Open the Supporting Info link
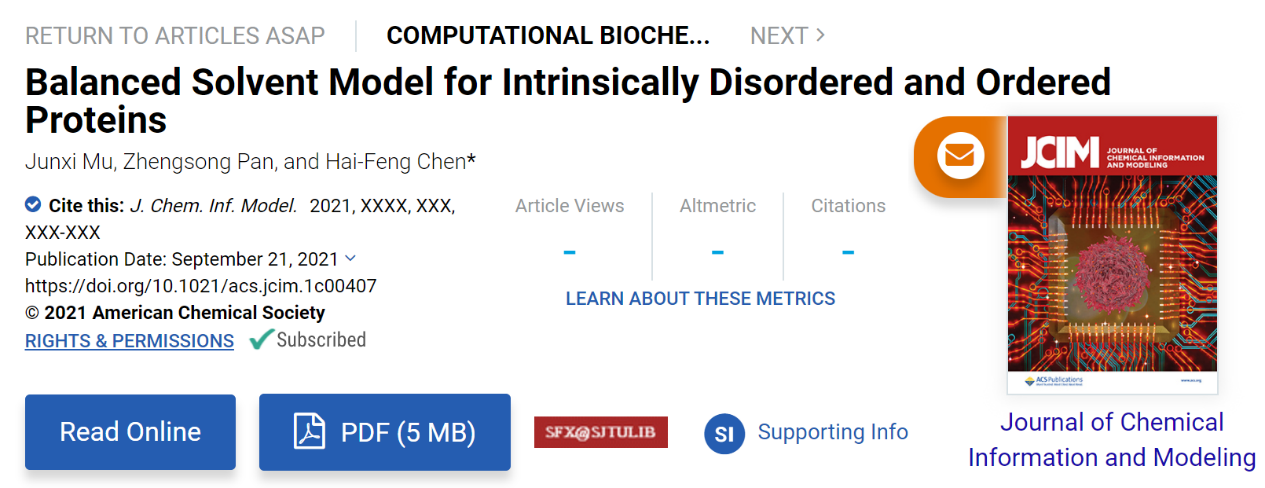This screenshot has height=488, width=1265. [832, 432]
